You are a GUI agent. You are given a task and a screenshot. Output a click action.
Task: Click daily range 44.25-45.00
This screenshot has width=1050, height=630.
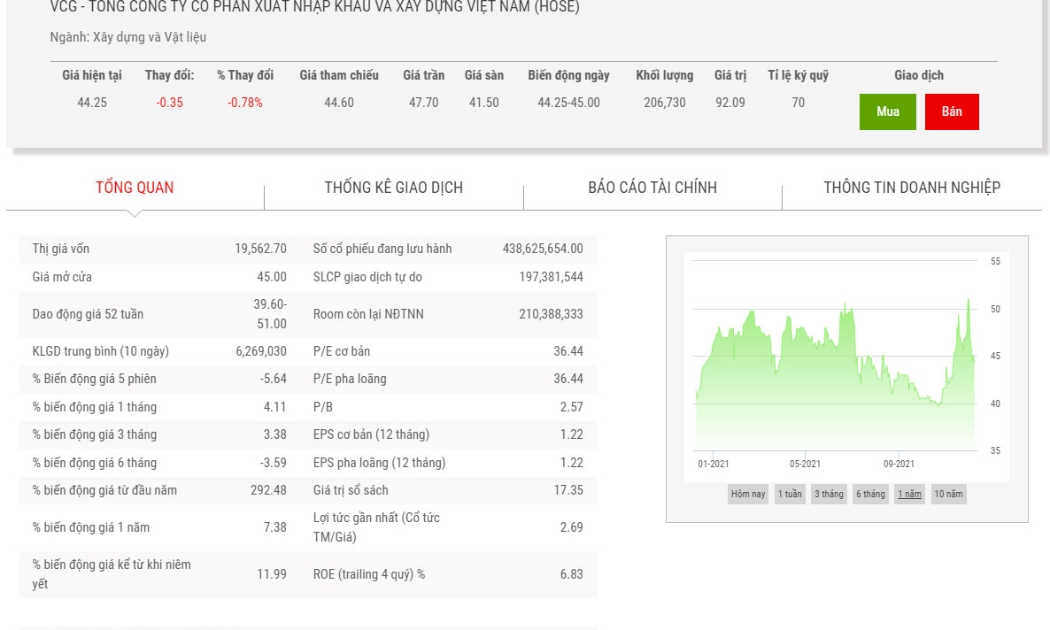(x=569, y=102)
